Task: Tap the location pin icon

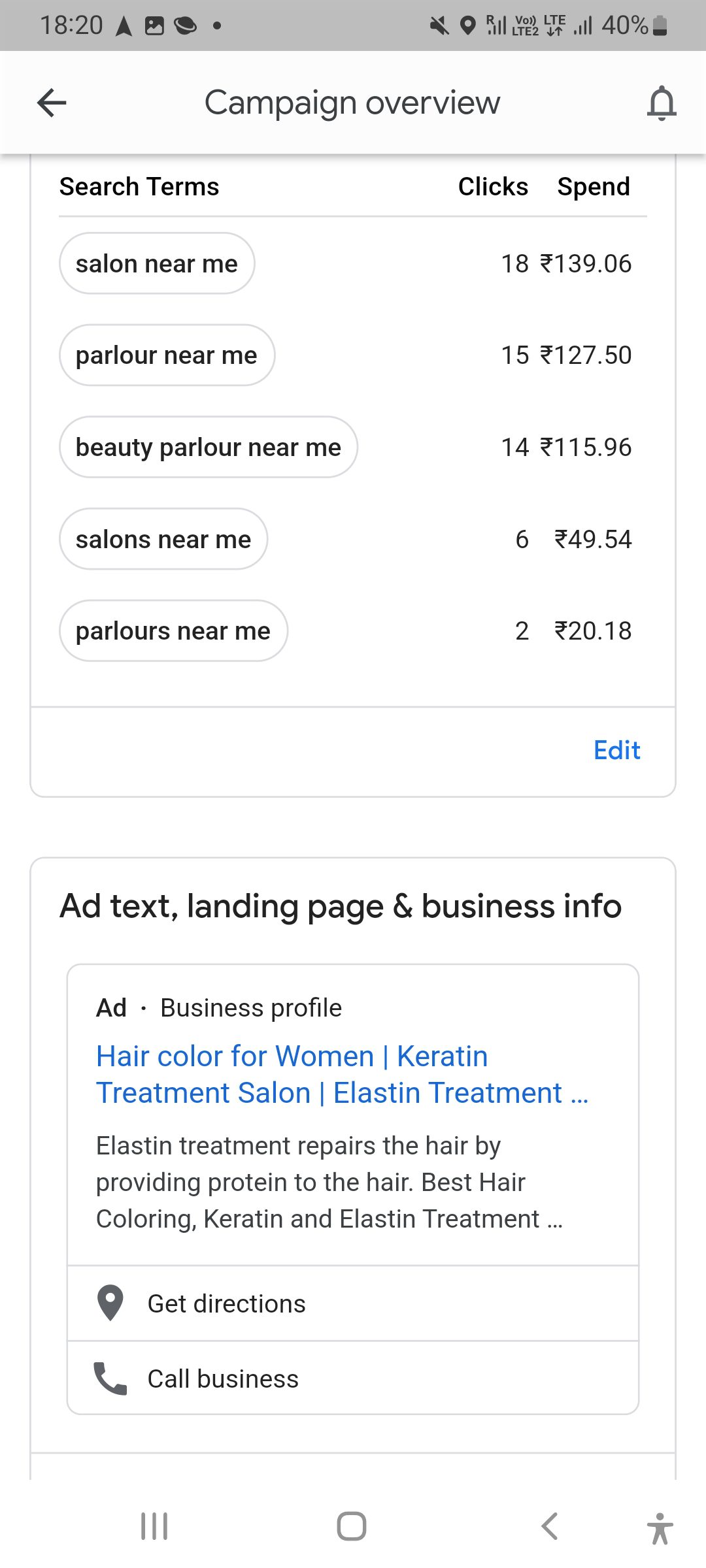Action: tap(110, 1303)
